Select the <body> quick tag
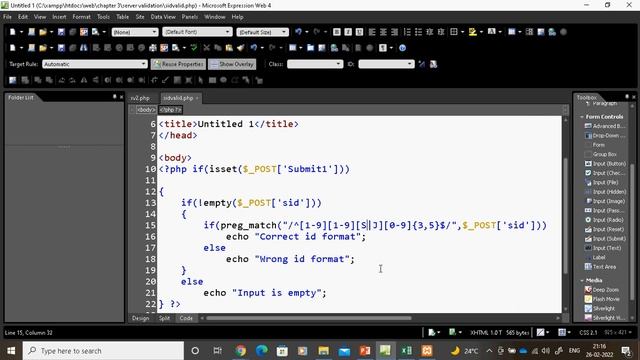This screenshot has height=360, width=640. click(146, 110)
